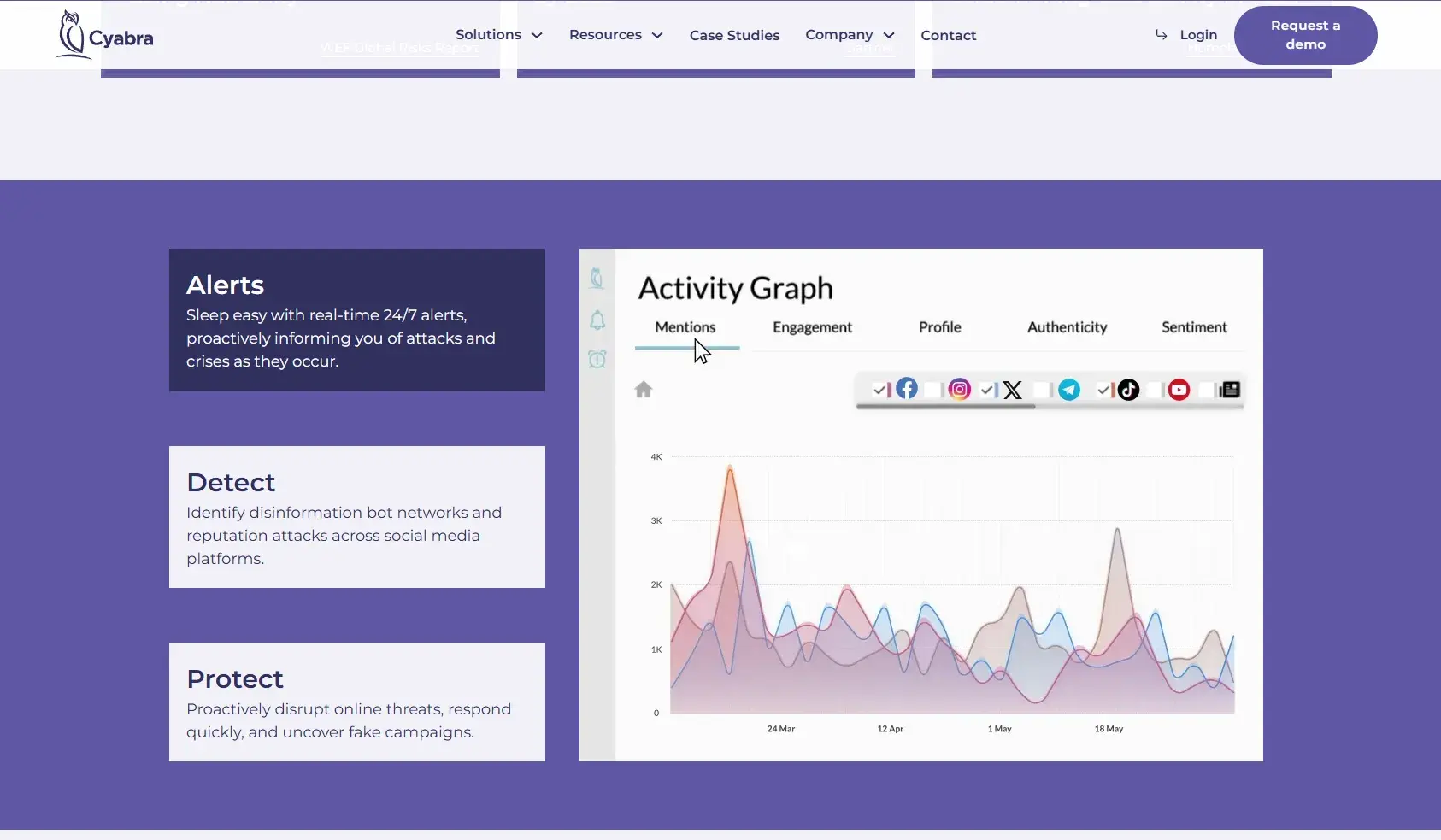The height and width of the screenshot is (840, 1441).
Task: Enable the Instagram checkbox
Action: [932, 390]
